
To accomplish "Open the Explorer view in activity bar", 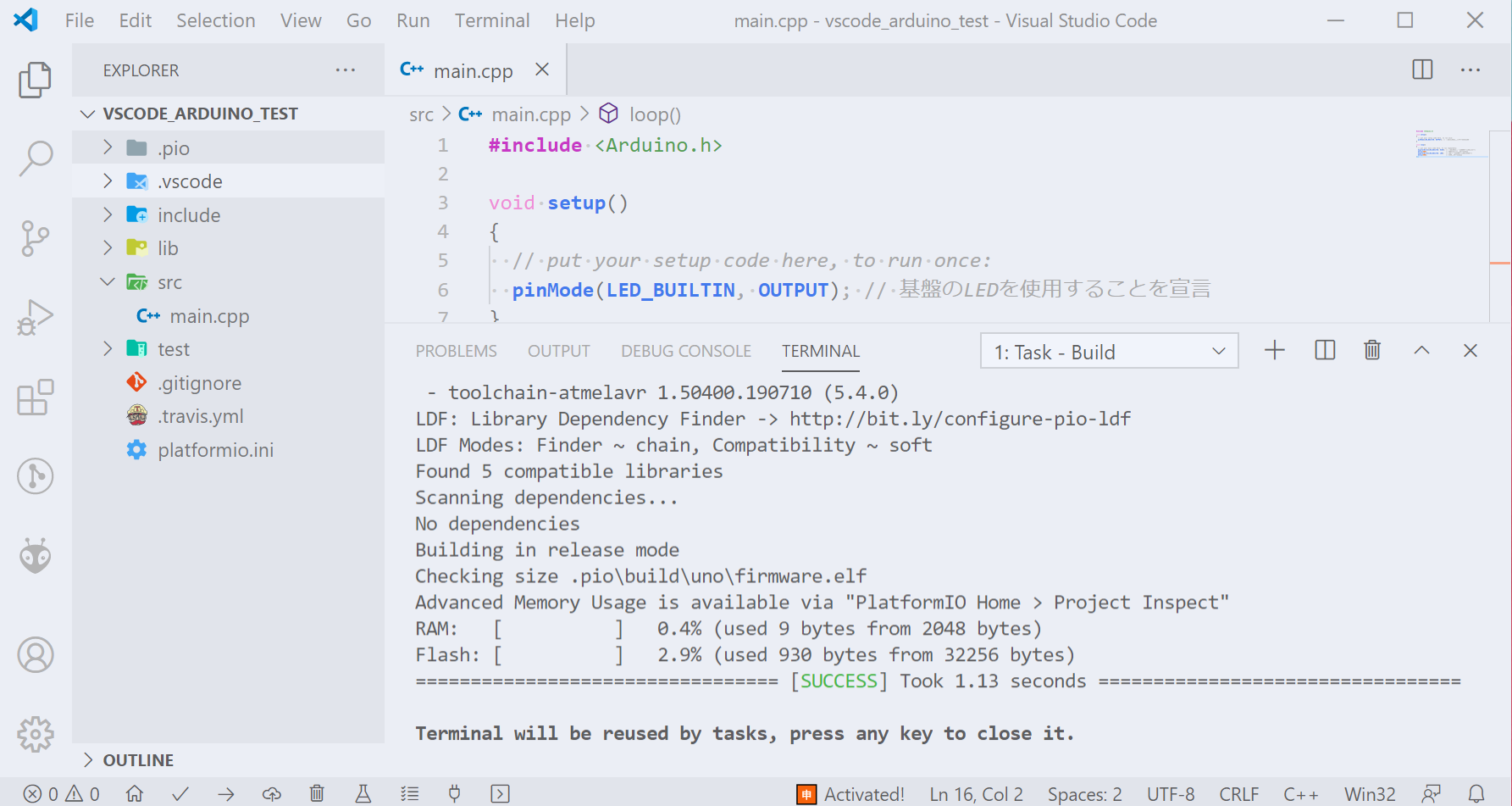I will tap(35, 80).
